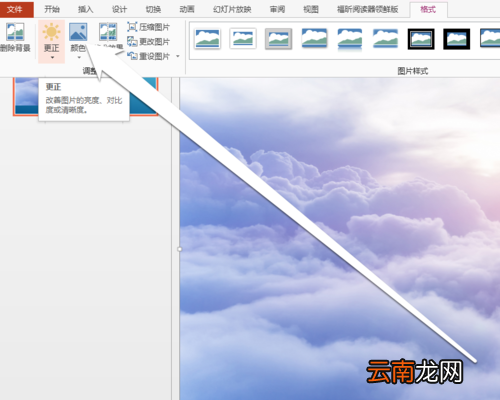Viewport: 500px width, 400px height.
Task: Switch to the 插入 (Insert) tab
Action: click(x=86, y=9)
